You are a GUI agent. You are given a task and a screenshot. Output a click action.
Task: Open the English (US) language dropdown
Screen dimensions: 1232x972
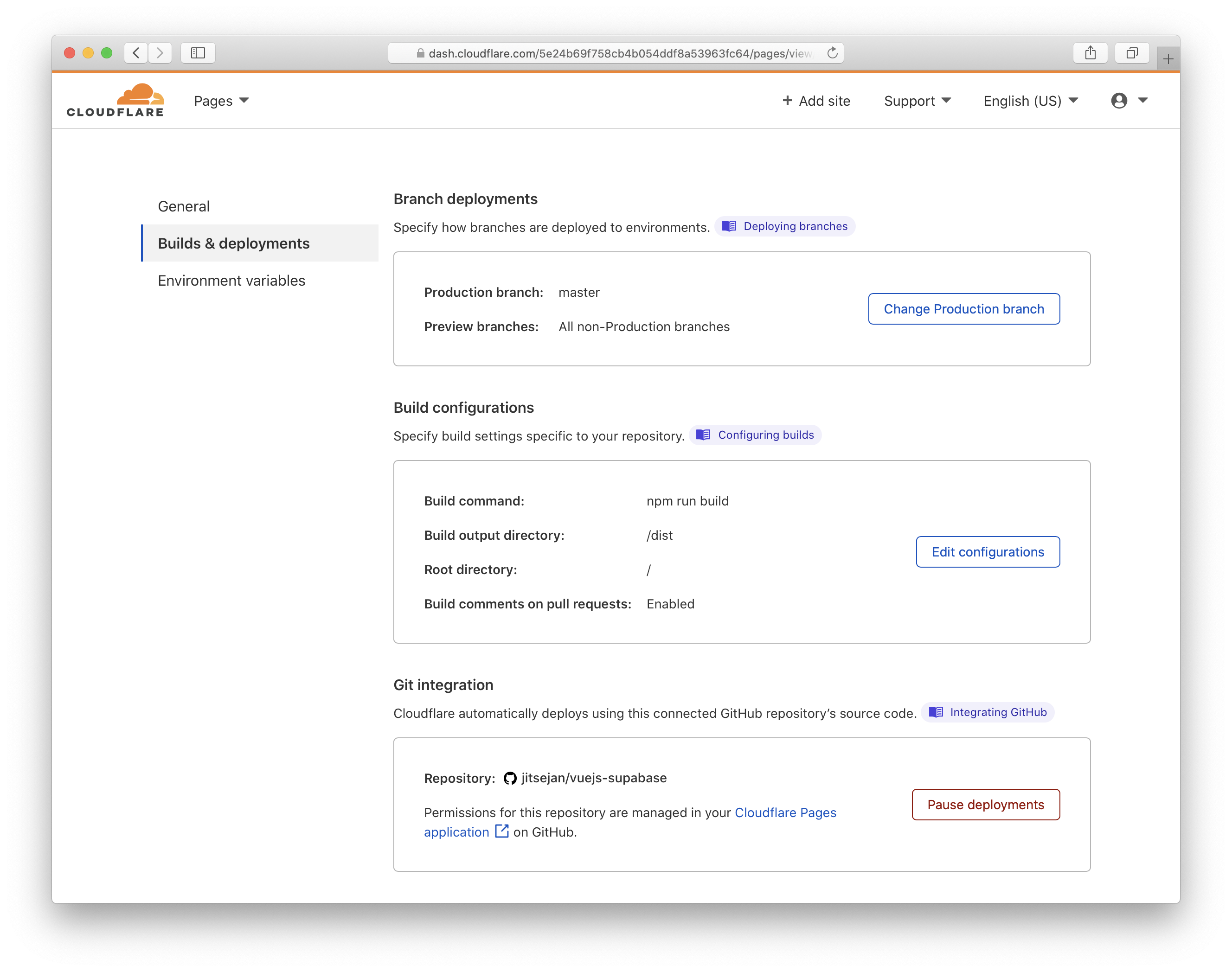tap(1031, 101)
